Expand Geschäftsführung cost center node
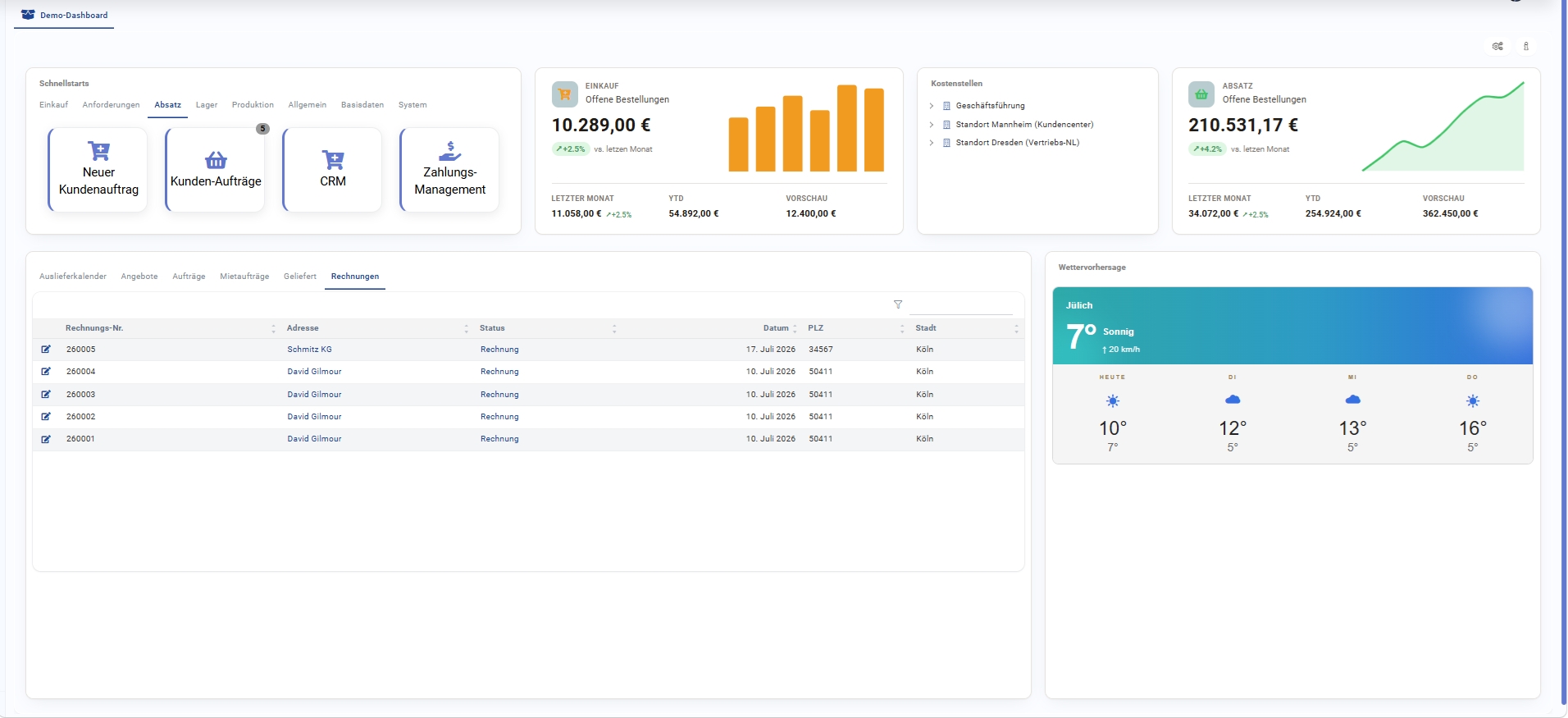The width and height of the screenshot is (1568, 718). pyautogui.click(x=932, y=106)
